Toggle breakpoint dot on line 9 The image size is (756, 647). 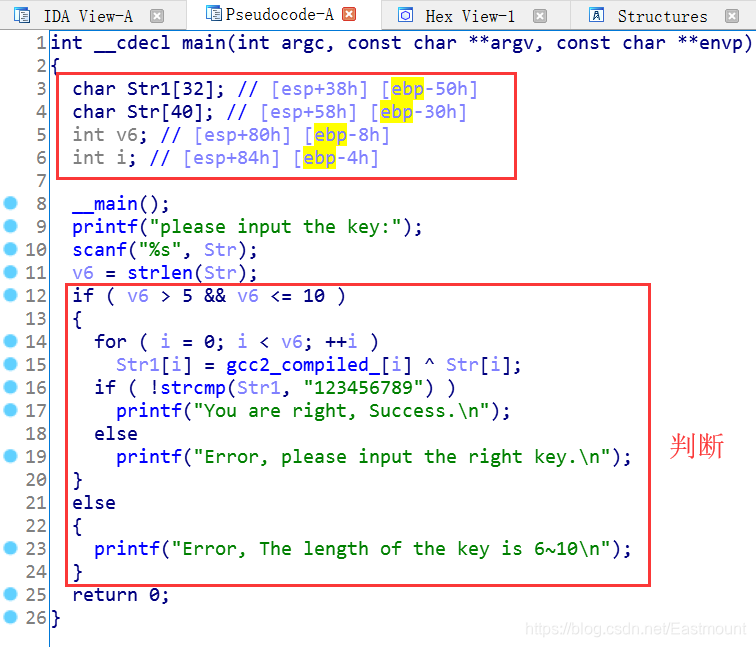[x=11, y=226]
